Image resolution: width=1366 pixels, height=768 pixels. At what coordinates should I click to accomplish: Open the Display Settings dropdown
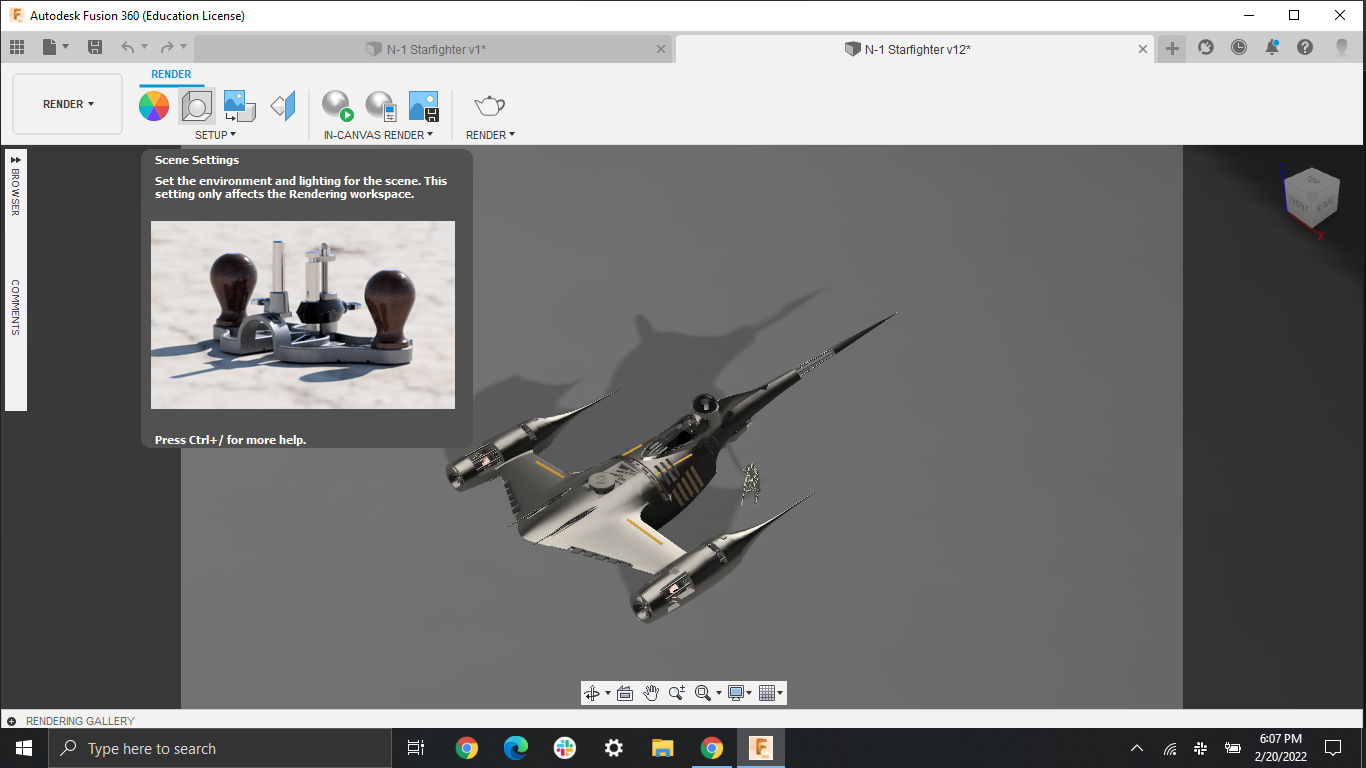[737, 692]
